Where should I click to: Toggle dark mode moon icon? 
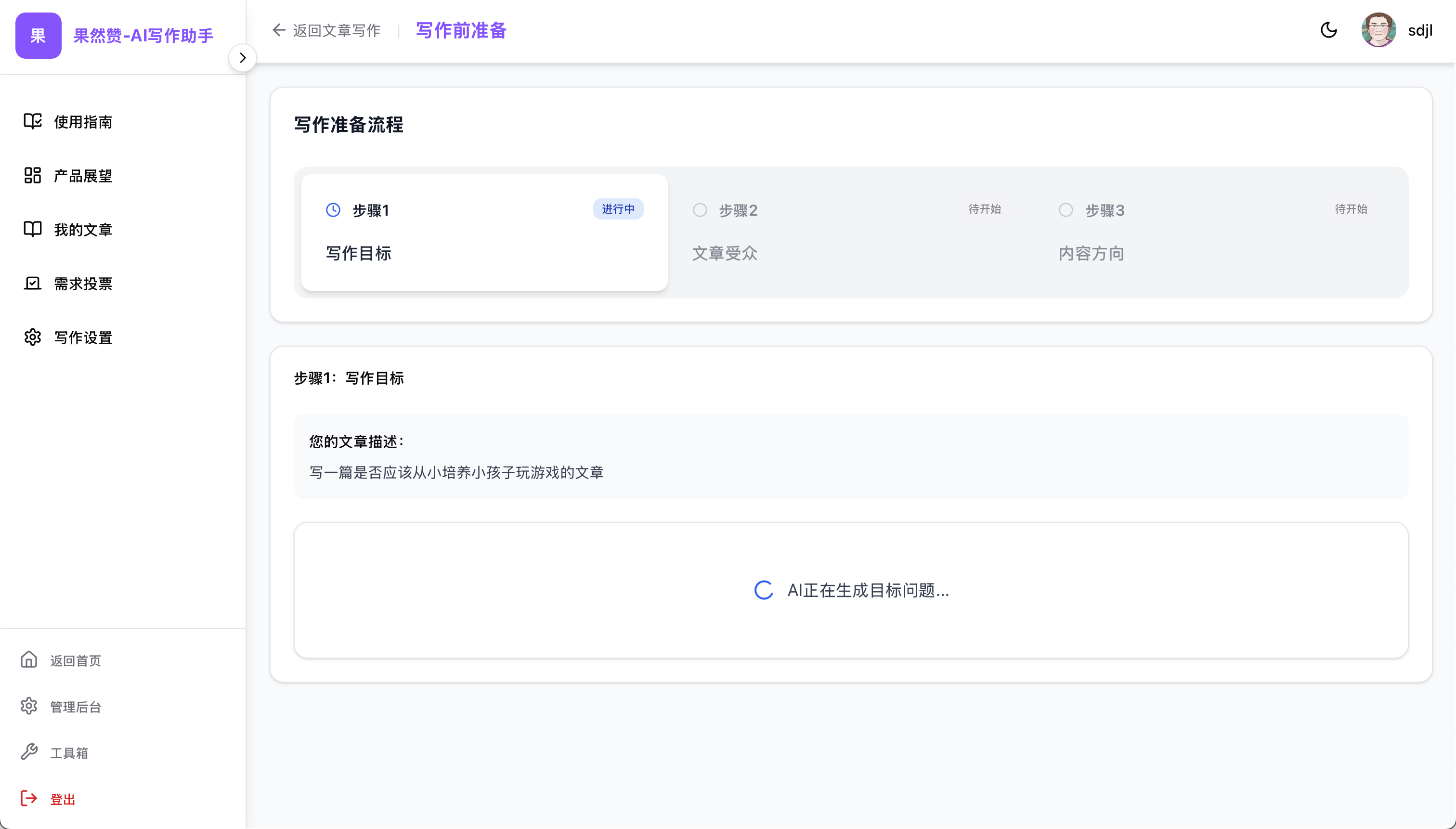tap(1328, 30)
